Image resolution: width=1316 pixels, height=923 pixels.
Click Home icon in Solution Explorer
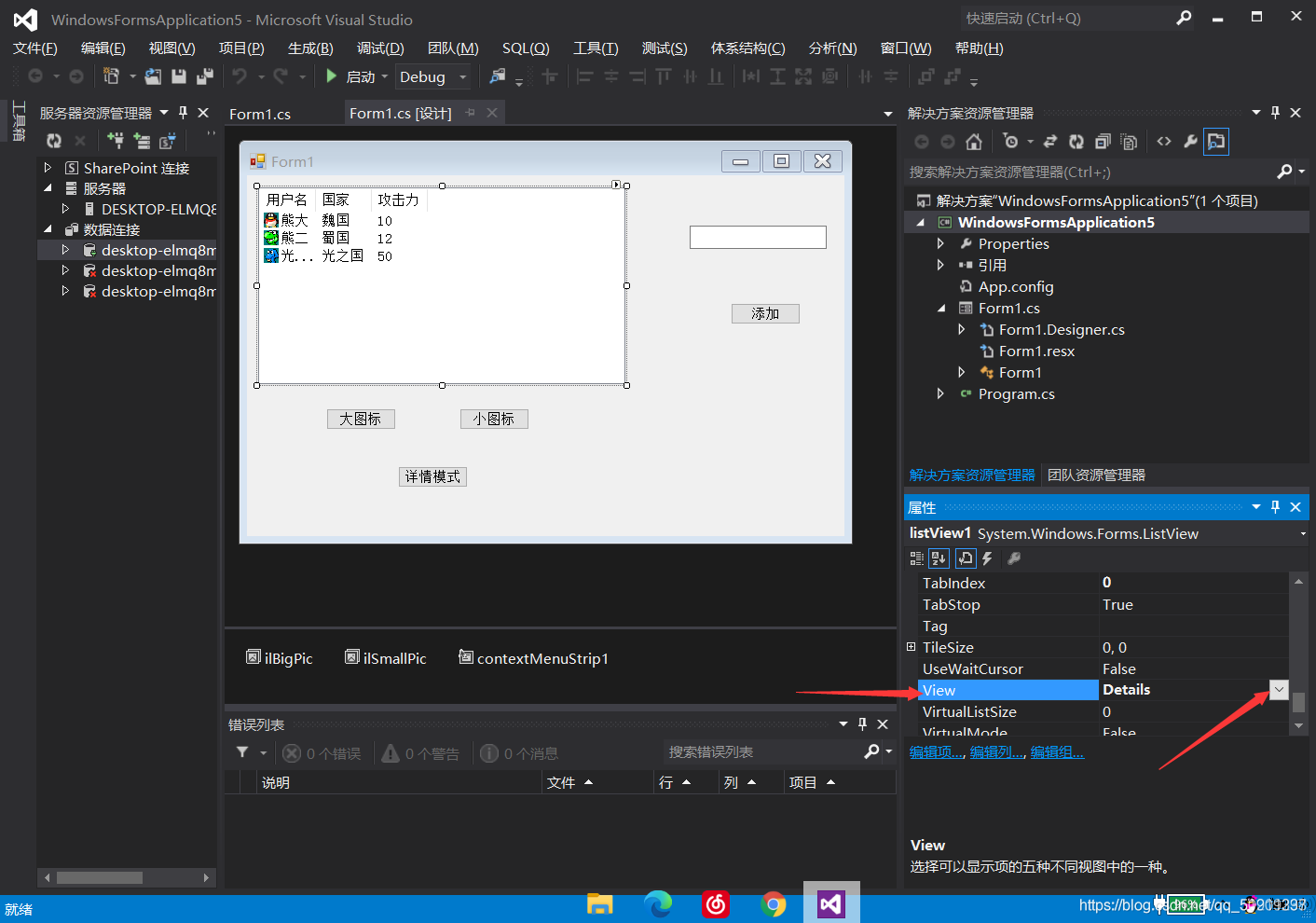pos(974,142)
